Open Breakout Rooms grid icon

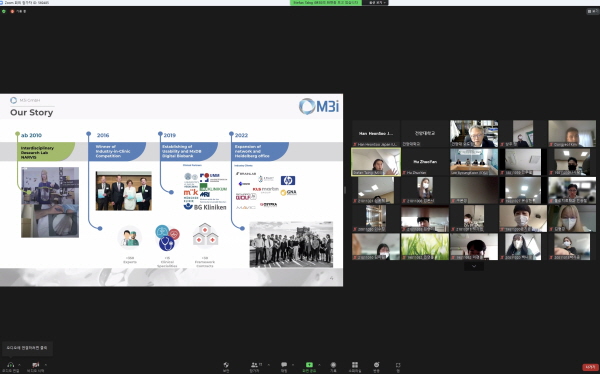pyautogui.click(x=355, y=365)
